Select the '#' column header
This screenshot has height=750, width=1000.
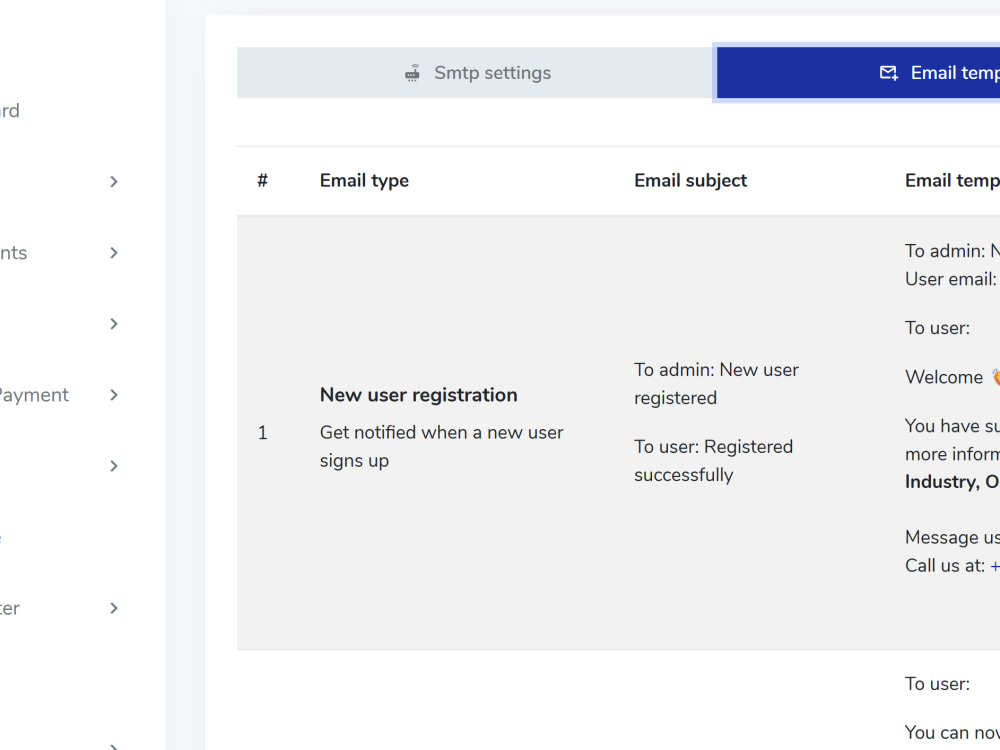[263, 180]
